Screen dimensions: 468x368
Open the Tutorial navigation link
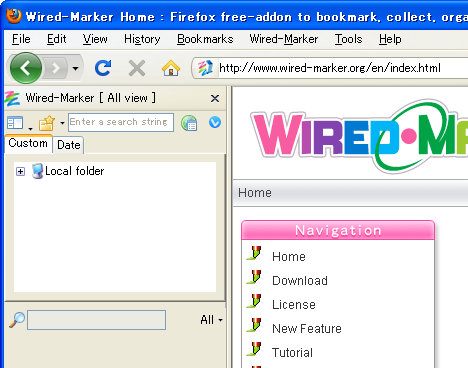tap(292, 353)
